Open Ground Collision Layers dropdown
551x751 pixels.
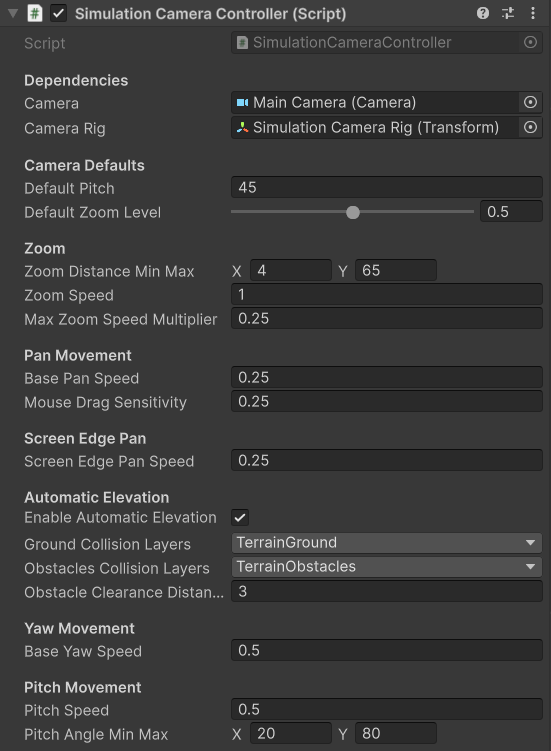pyautogui.click(x=387, y=543)
